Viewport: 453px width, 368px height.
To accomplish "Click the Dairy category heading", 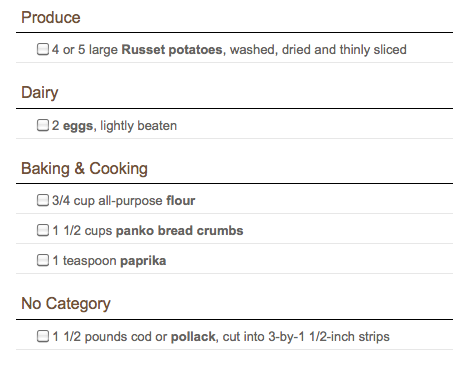I will pyautogui.click(x=40, y=93).
